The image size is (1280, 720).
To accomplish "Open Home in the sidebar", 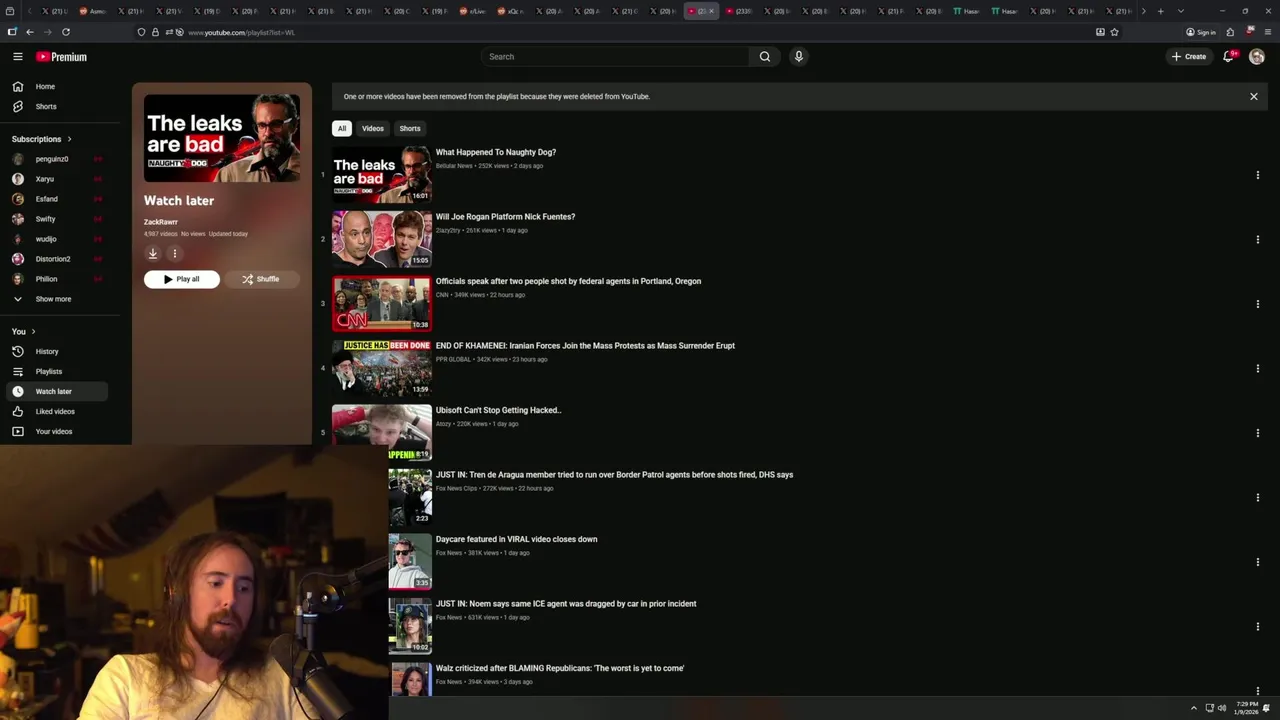I will (x=56, y=87).
